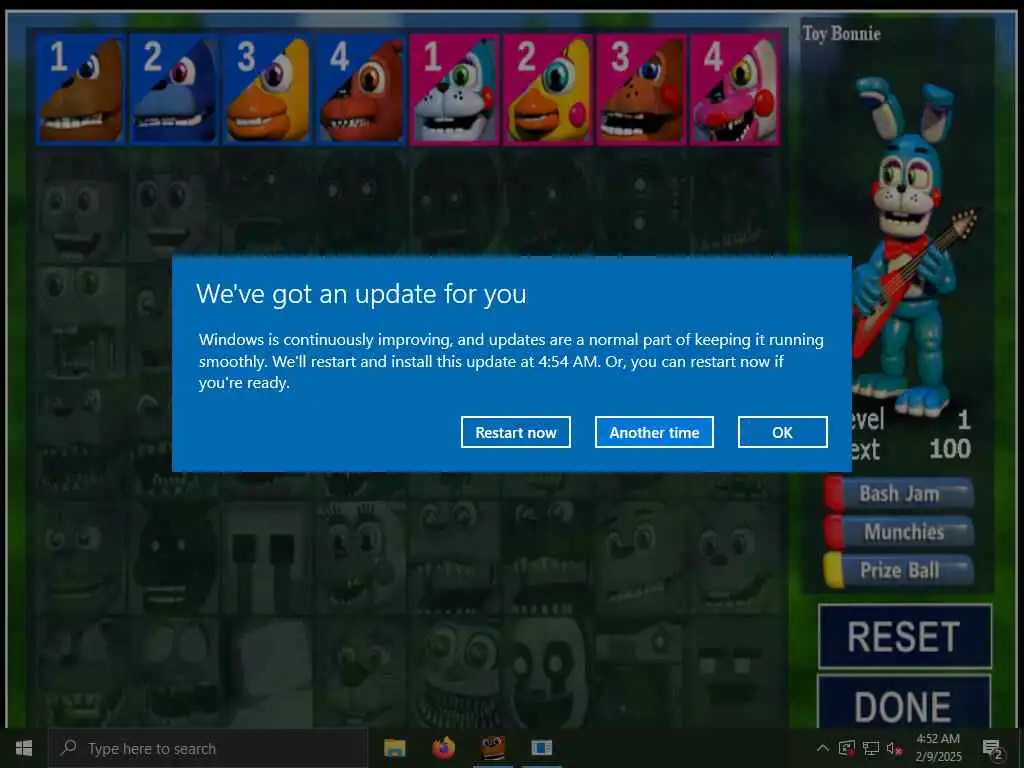Click the FNaF World taskbar icon
This screenshot has width=1024, height=768.
[x=493, y=748]
